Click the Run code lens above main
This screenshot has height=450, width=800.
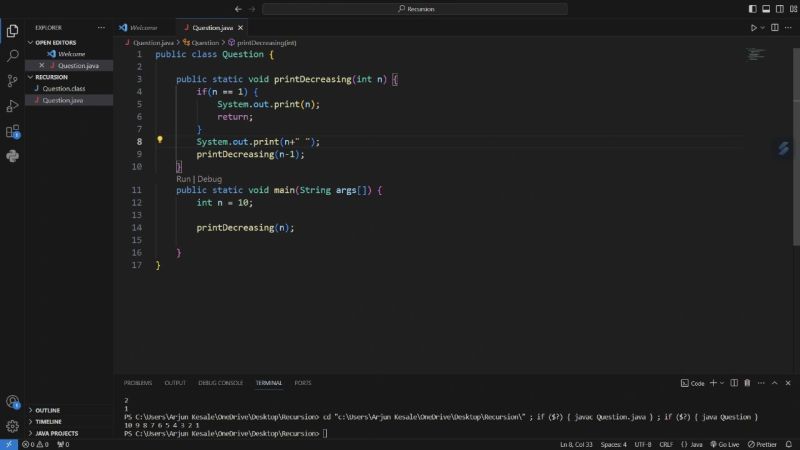[183, 179]
